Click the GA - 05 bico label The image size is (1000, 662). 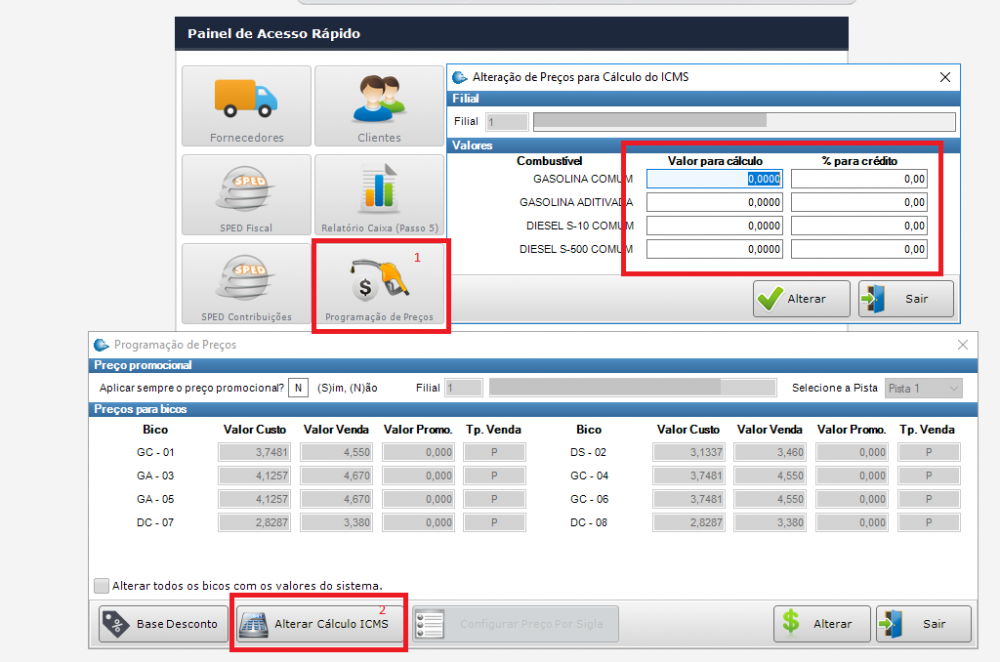click(x=155, y=499)
